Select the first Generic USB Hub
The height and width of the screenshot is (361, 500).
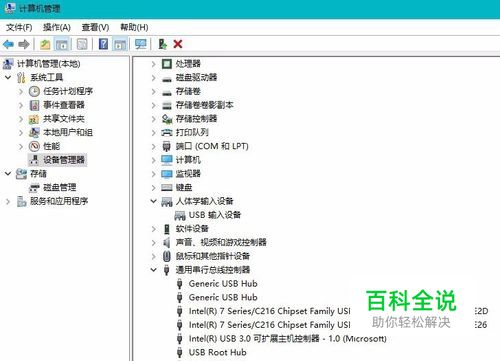[223, 284]
